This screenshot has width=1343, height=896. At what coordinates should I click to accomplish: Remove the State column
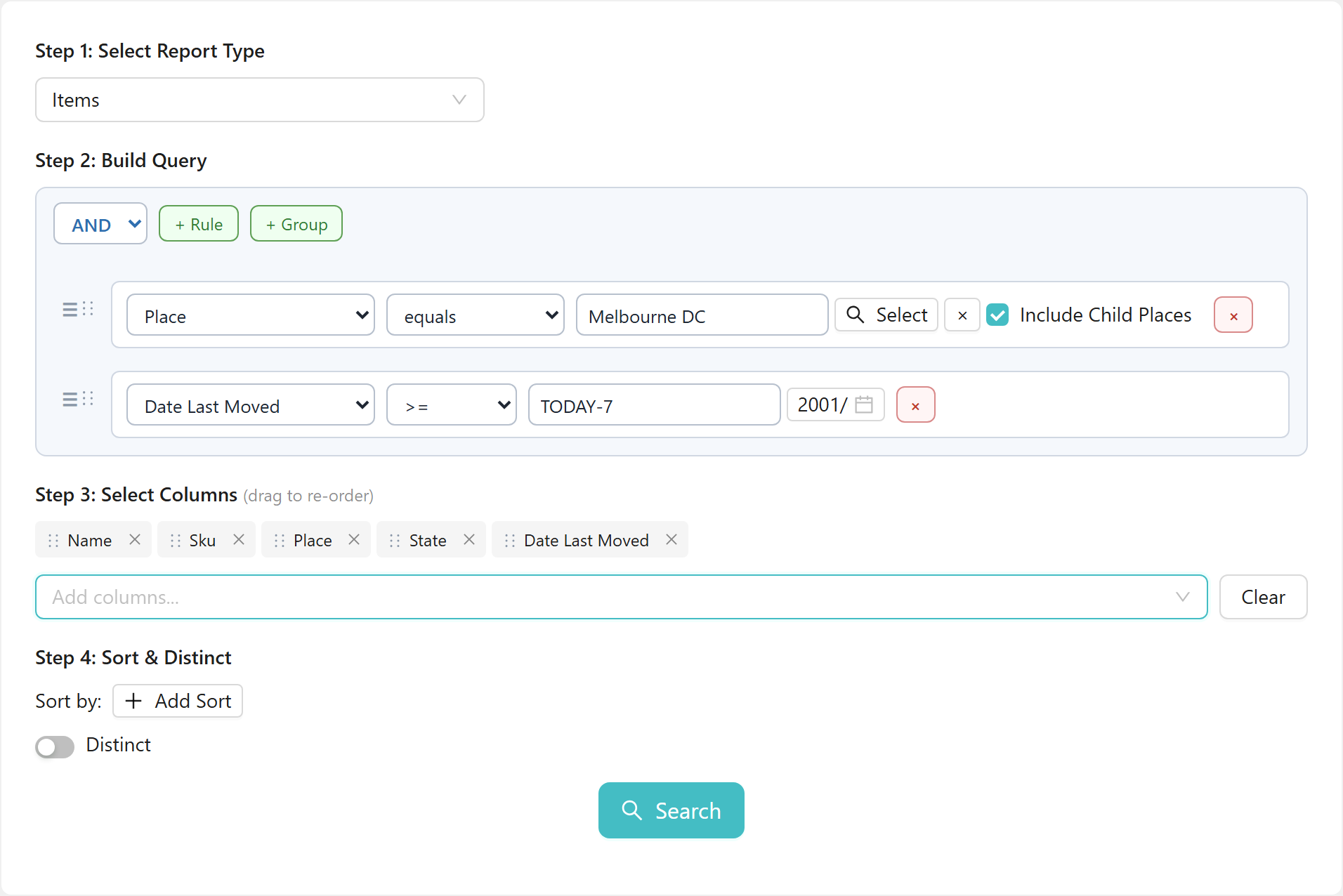coord(469,539)
